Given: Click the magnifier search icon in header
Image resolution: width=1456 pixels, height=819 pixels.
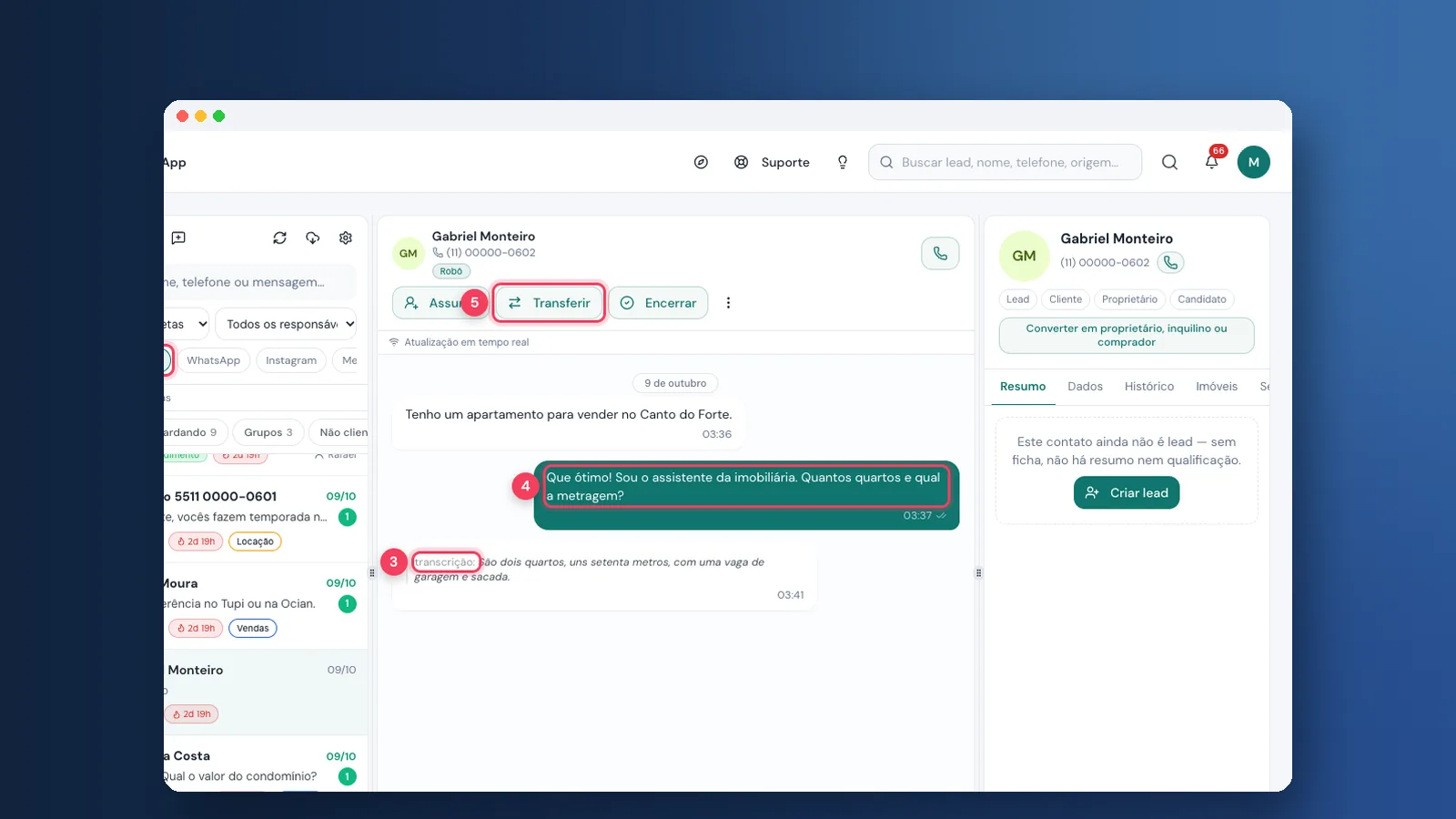Looking at the screenshot, I should tap(1169, 162).
